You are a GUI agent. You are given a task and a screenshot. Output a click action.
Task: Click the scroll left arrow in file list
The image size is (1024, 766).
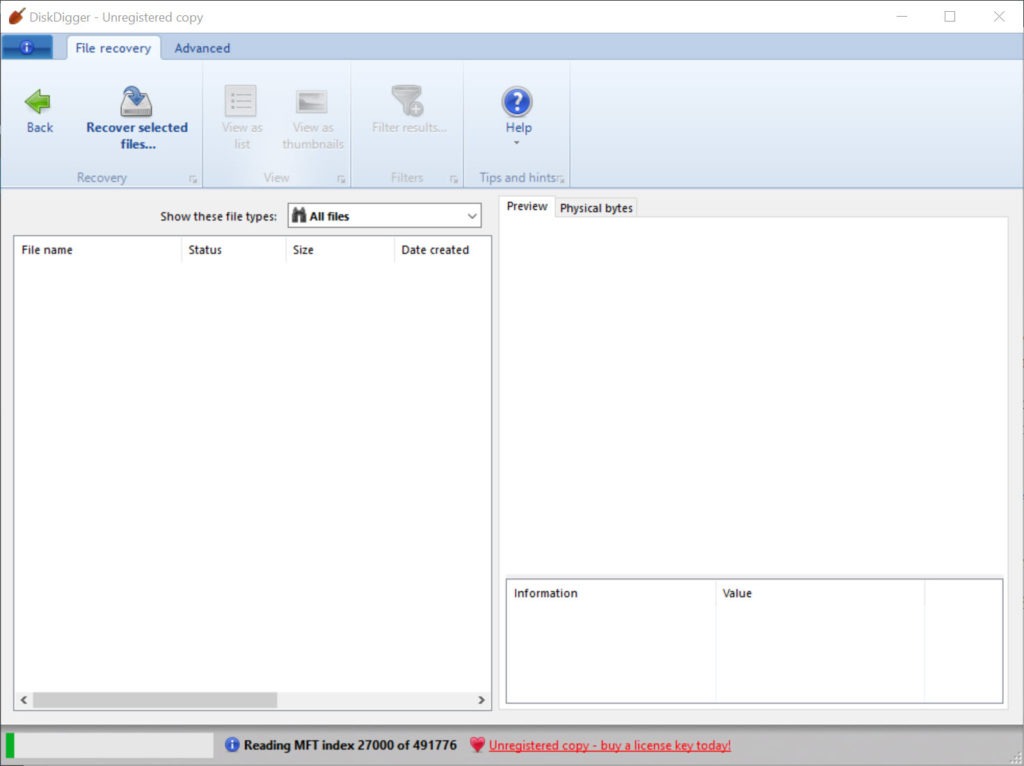pos(24,700)
